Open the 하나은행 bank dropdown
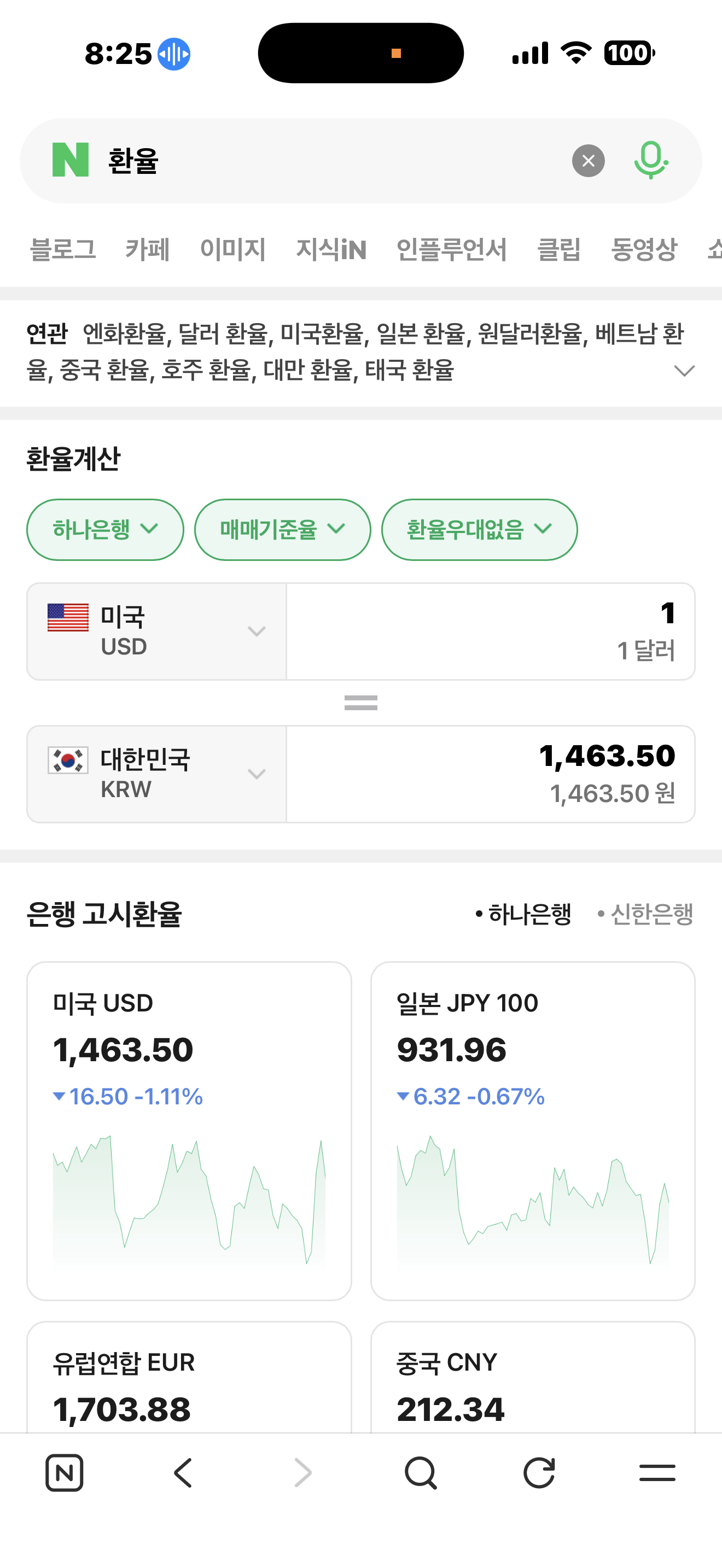The height and width of the screenshot is (1568, 722). point(106,530)
